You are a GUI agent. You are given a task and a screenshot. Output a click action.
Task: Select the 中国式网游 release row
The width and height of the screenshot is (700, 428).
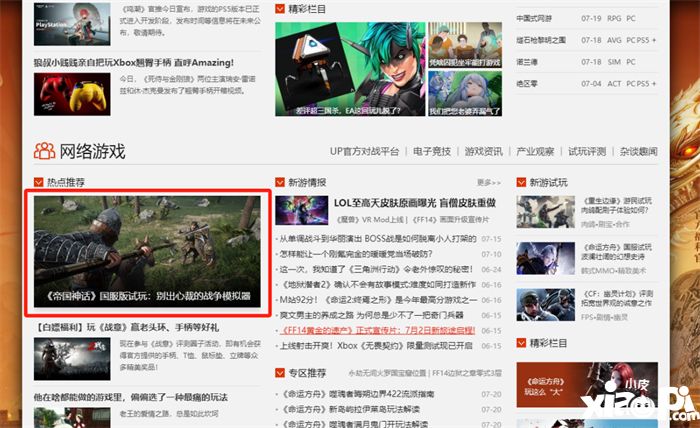pyautogui.click(x=587, y=19)
